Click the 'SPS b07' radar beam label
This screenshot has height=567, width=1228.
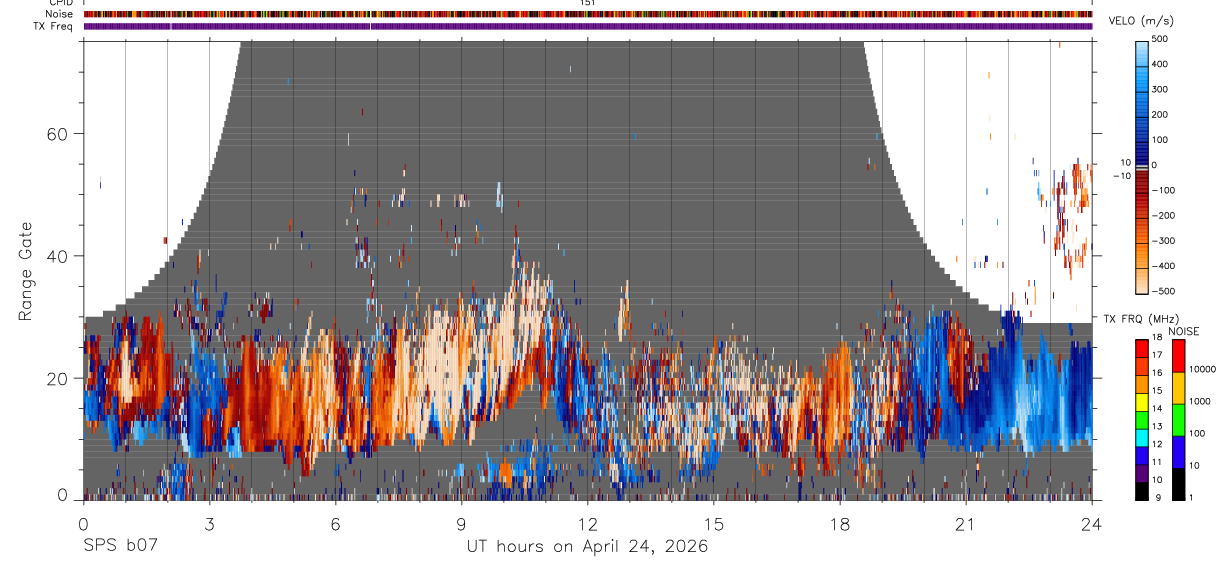point(120,547)
